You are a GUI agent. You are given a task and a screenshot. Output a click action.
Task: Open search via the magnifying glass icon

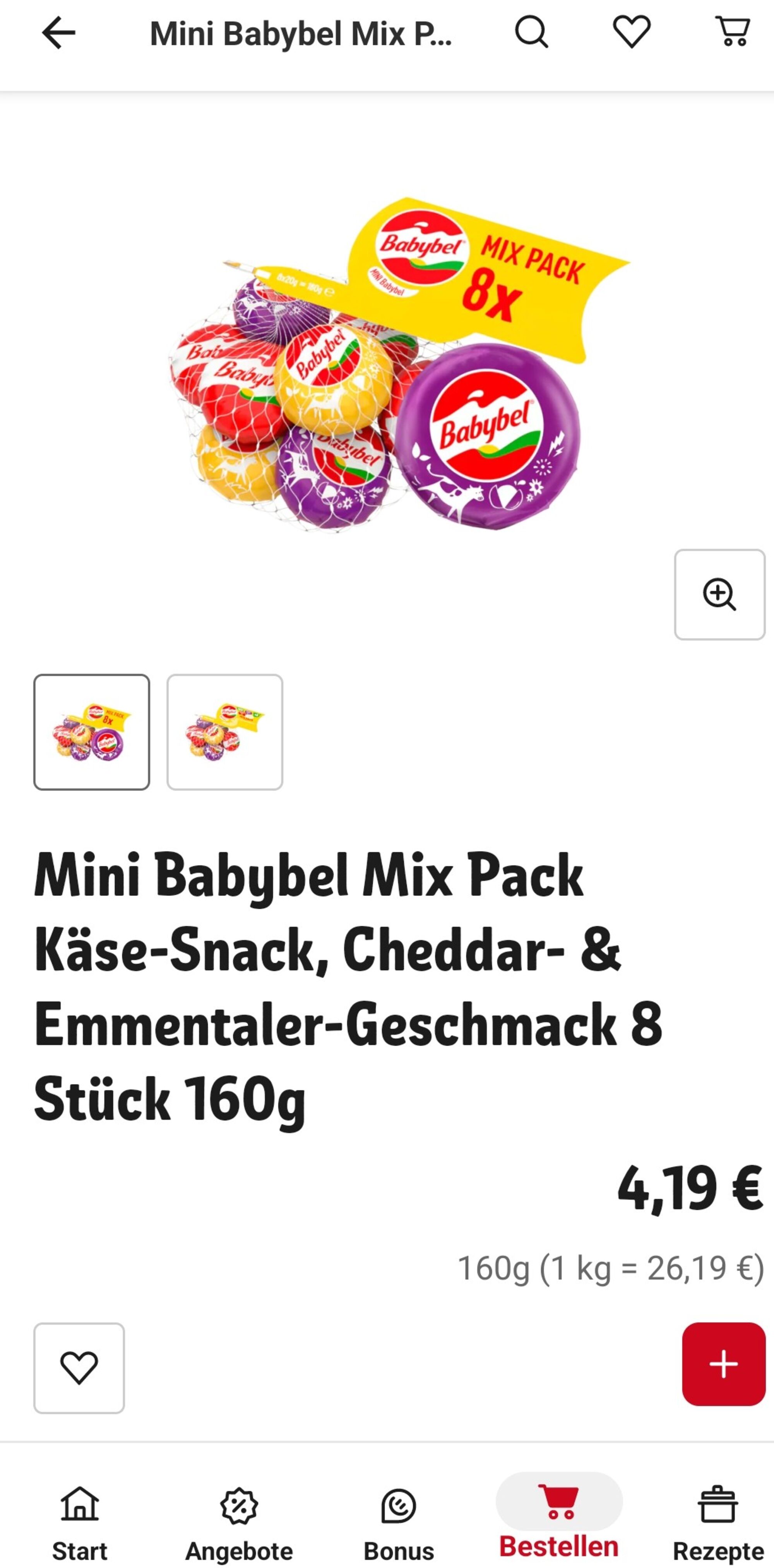[532, 32]
